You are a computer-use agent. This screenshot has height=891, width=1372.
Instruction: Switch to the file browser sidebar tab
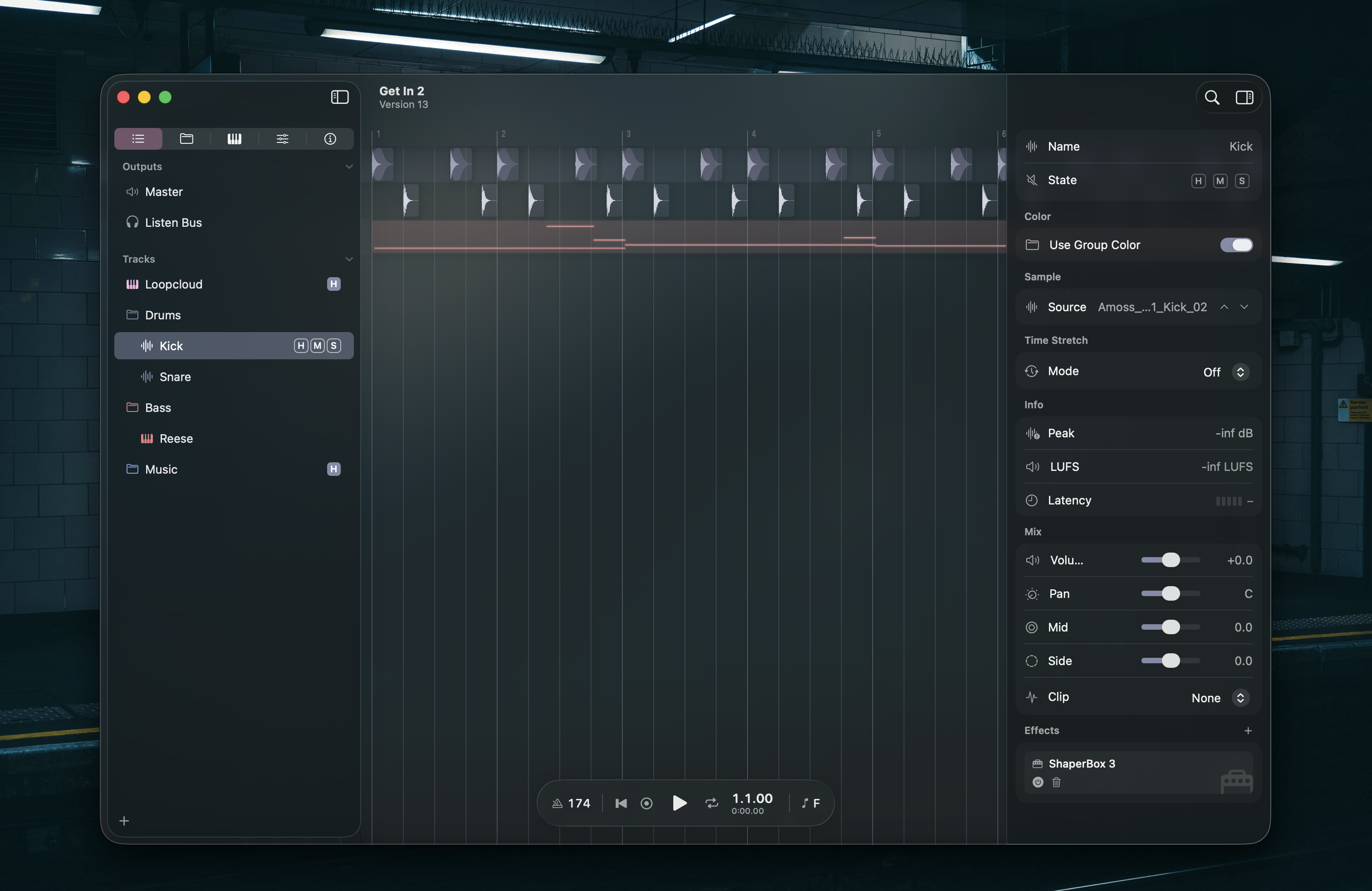pyautogui.click(x=186, y=138)
